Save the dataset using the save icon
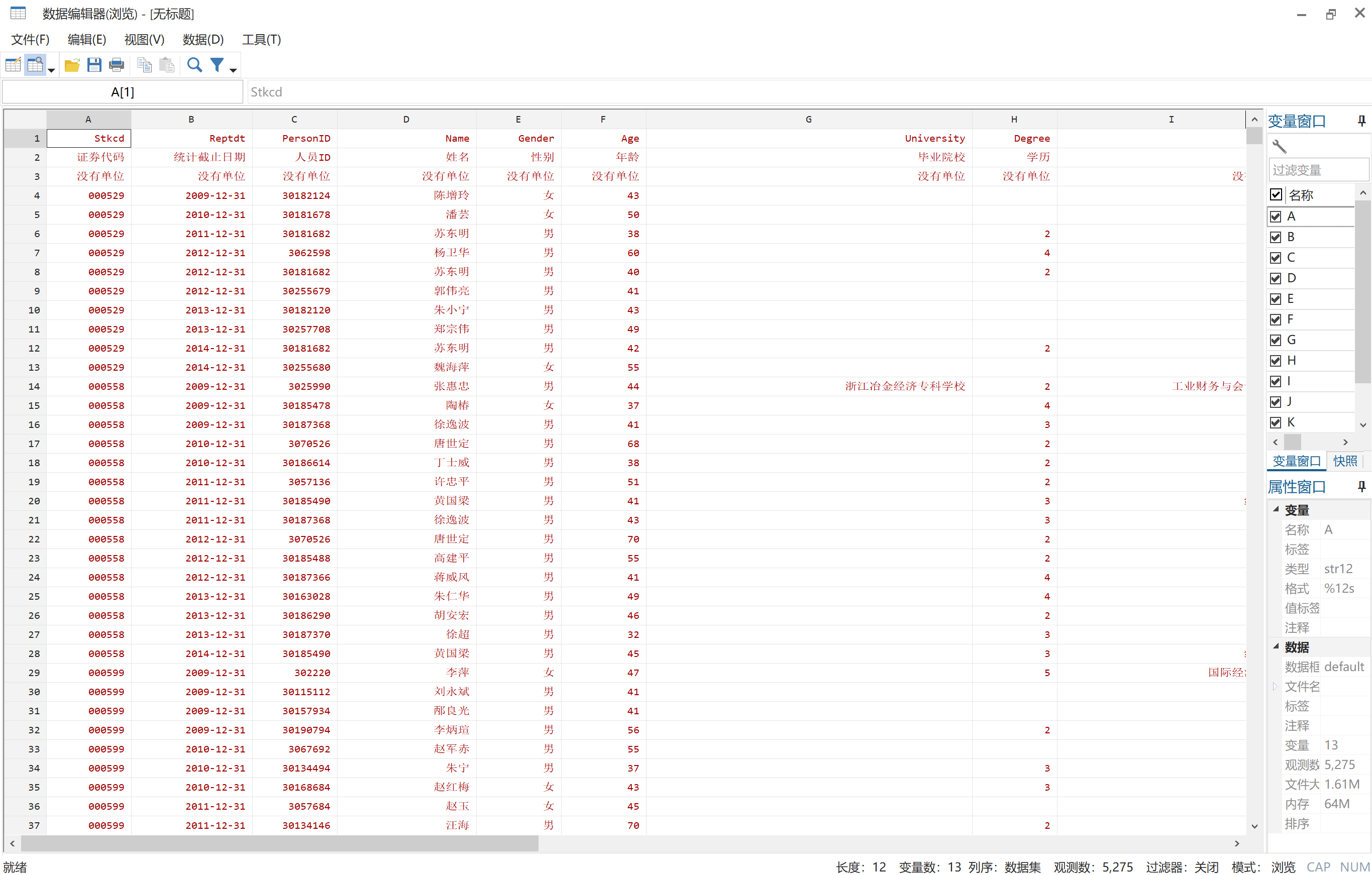The height and width of the screenshot is (875, 1372). coord(94,64)
